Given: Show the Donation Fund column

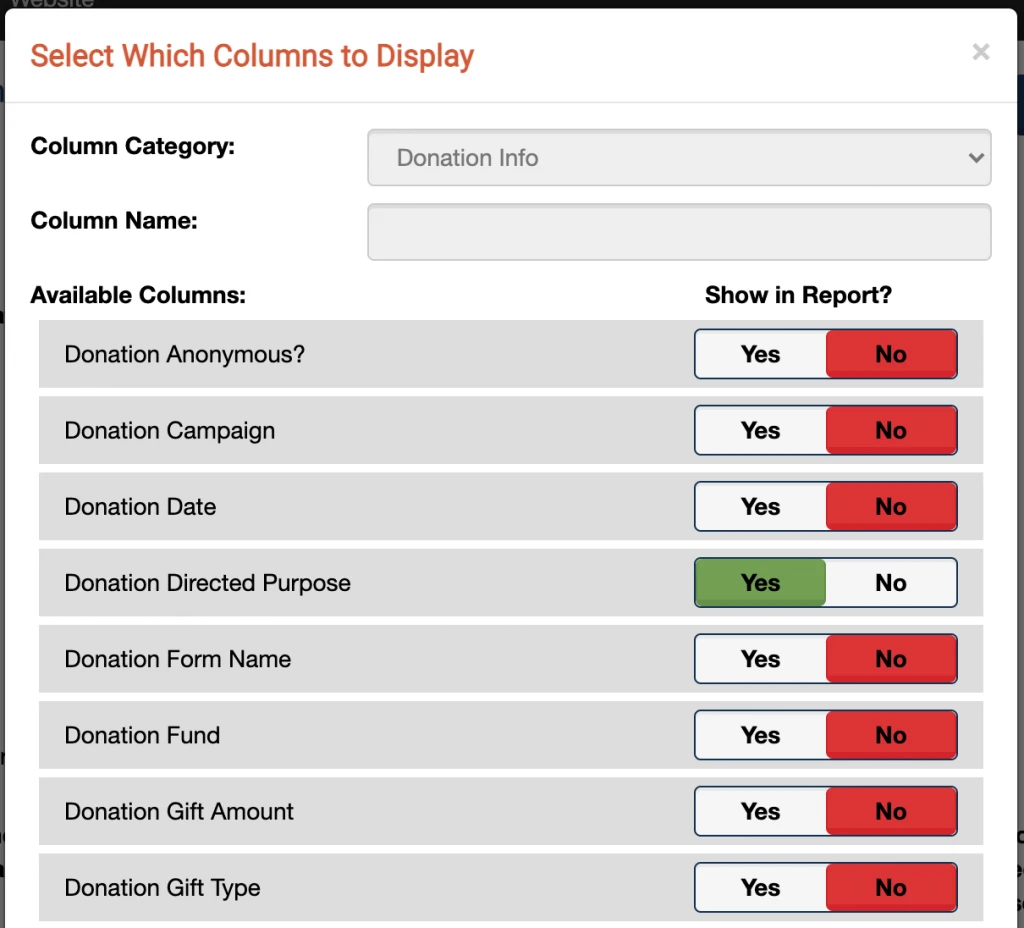Looking at the screenshot, I should [760, 735].
